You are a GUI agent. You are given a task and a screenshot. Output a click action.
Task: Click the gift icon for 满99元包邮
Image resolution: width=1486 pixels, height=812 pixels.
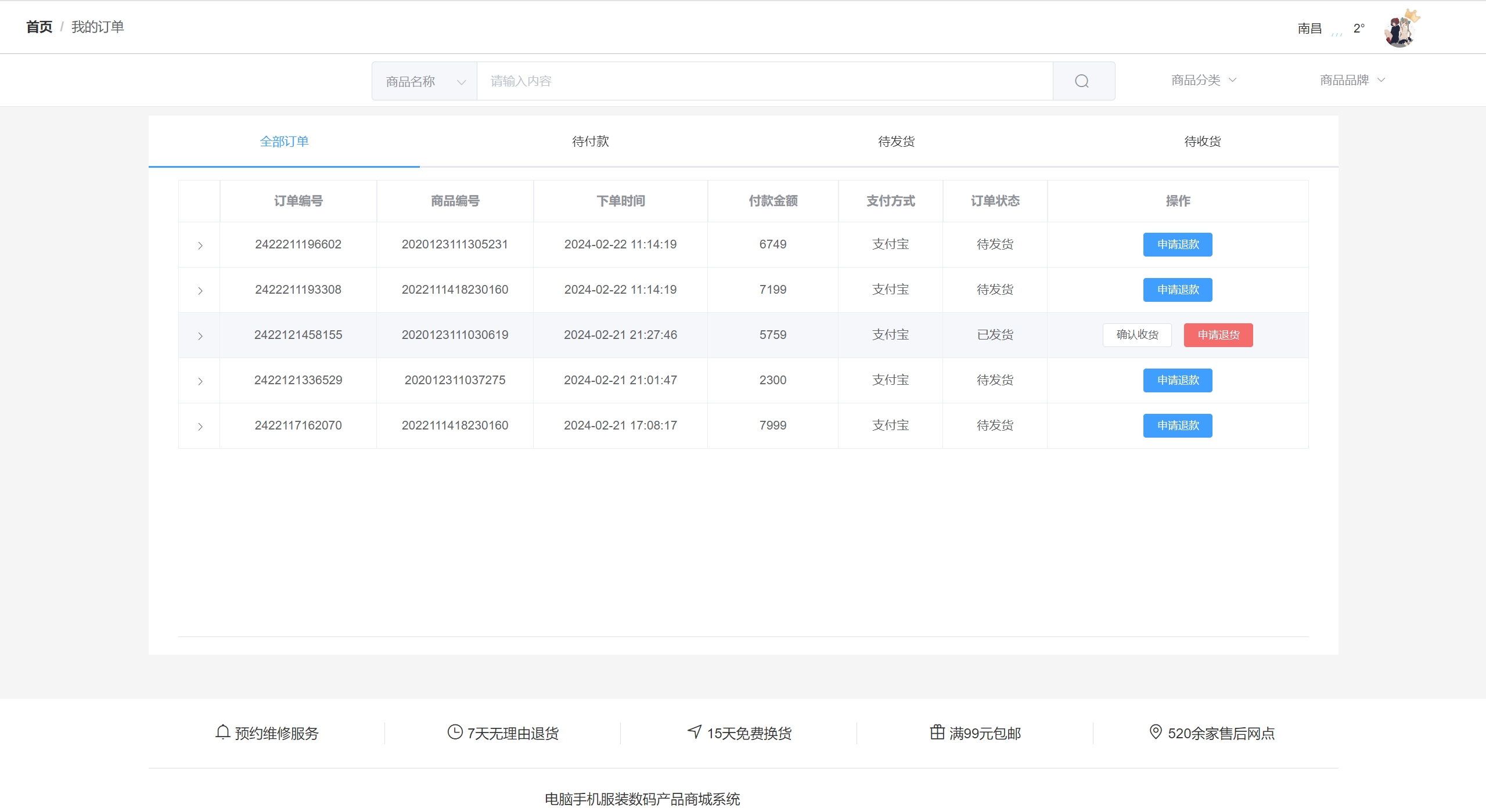937,732
